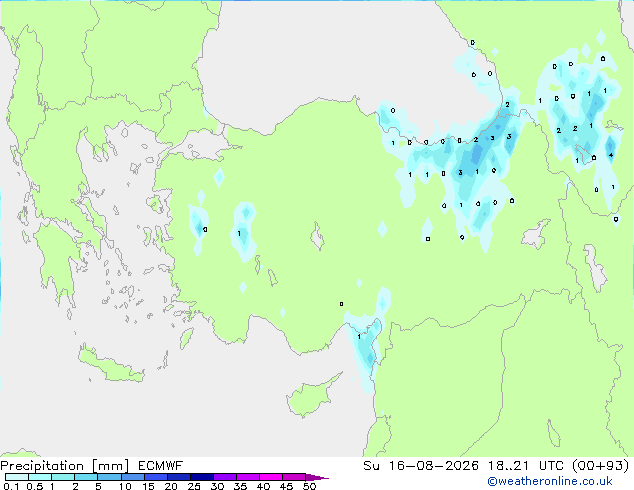Click the '(00+93)' forecast offset text
634x490 pixels.
point(601,466)
